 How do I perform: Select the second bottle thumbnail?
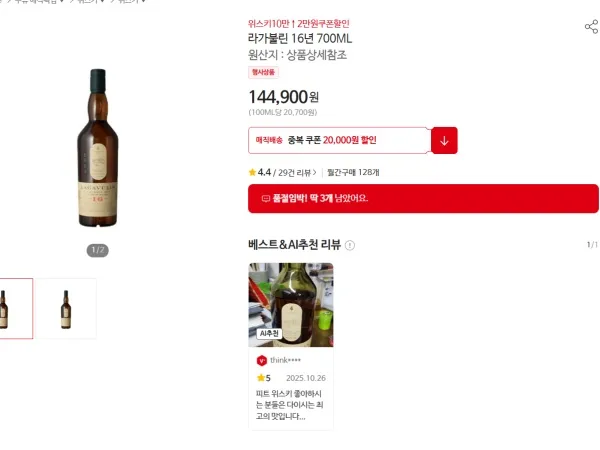[66, 309]
